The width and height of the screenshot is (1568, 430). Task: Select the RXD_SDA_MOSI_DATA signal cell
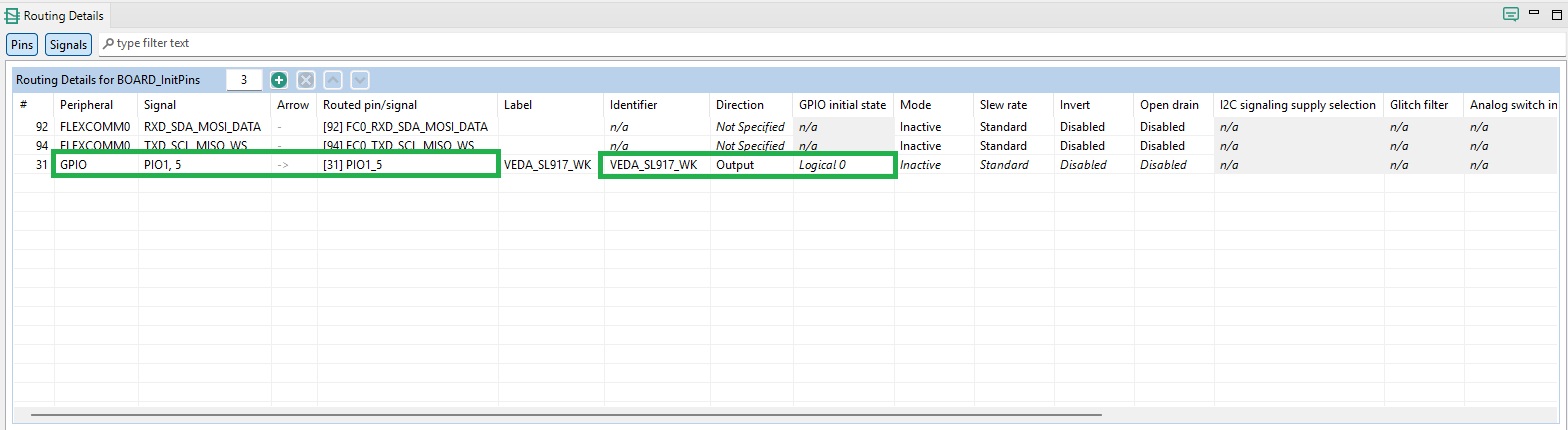205,127
